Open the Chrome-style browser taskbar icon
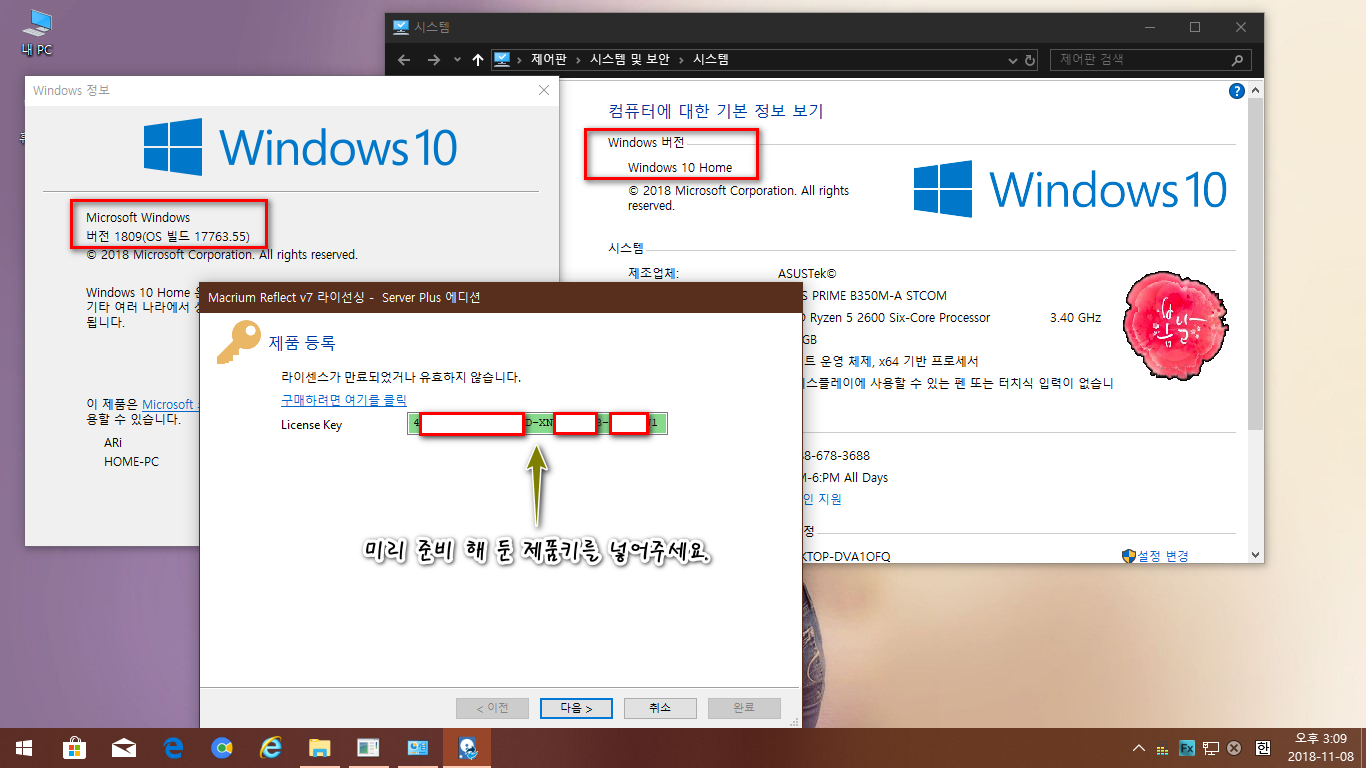Viewport: 1366px width, 768px height. point(222,748)
